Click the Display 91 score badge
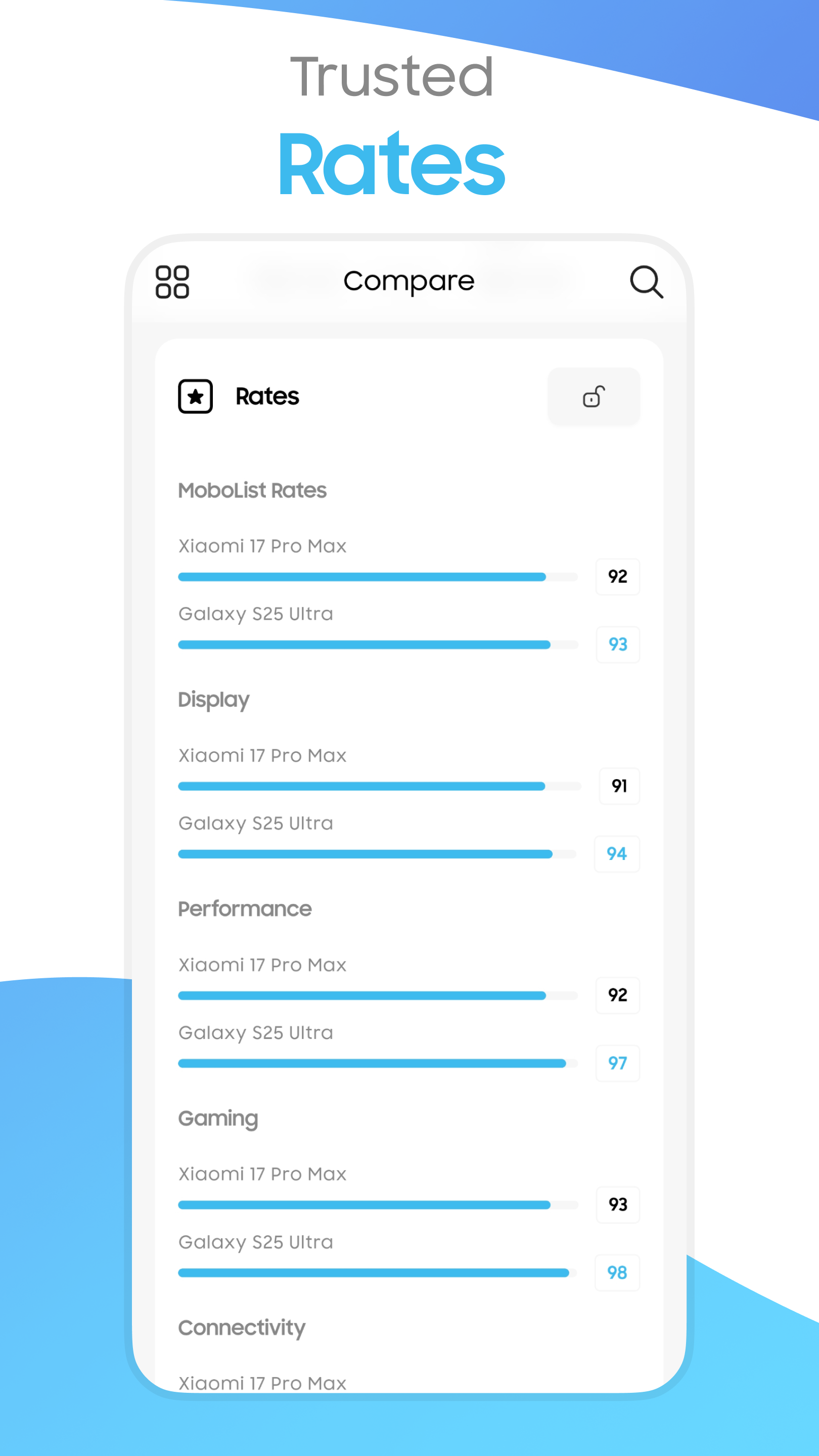819x1456 pixels. click(619, 786)
